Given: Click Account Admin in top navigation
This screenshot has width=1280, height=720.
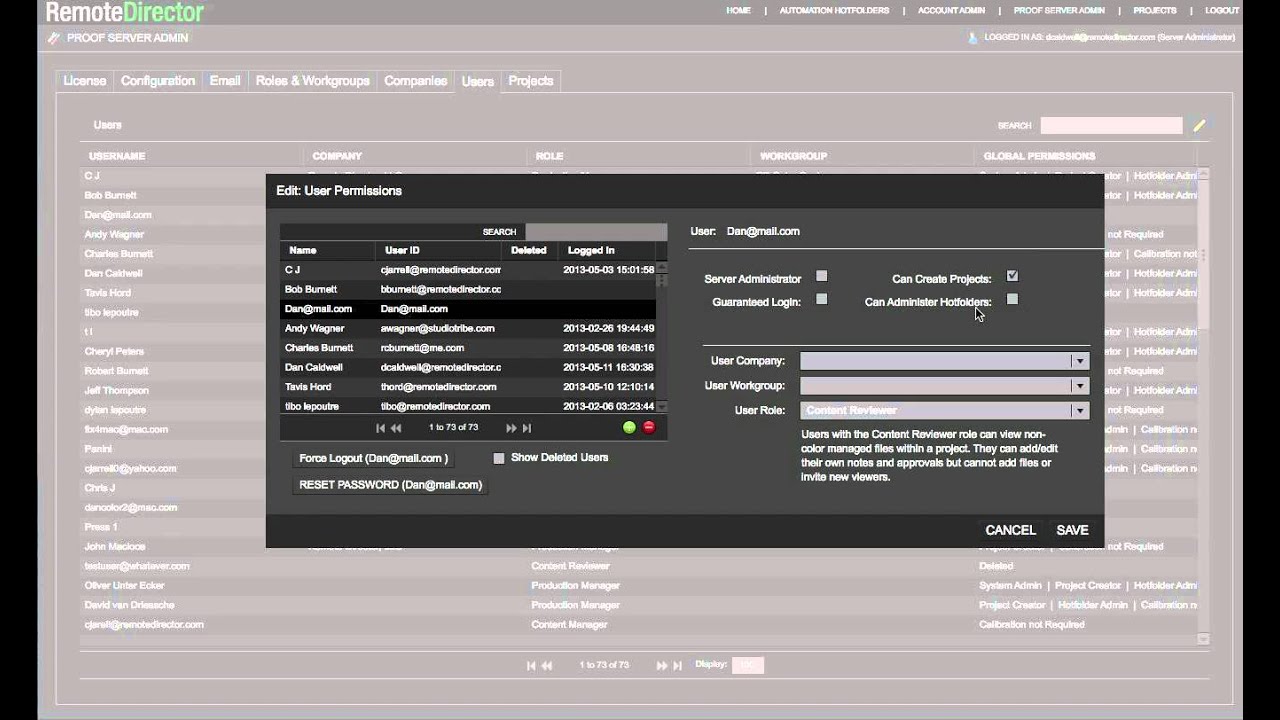Looking at the screenshot, I should coord(951,10).
